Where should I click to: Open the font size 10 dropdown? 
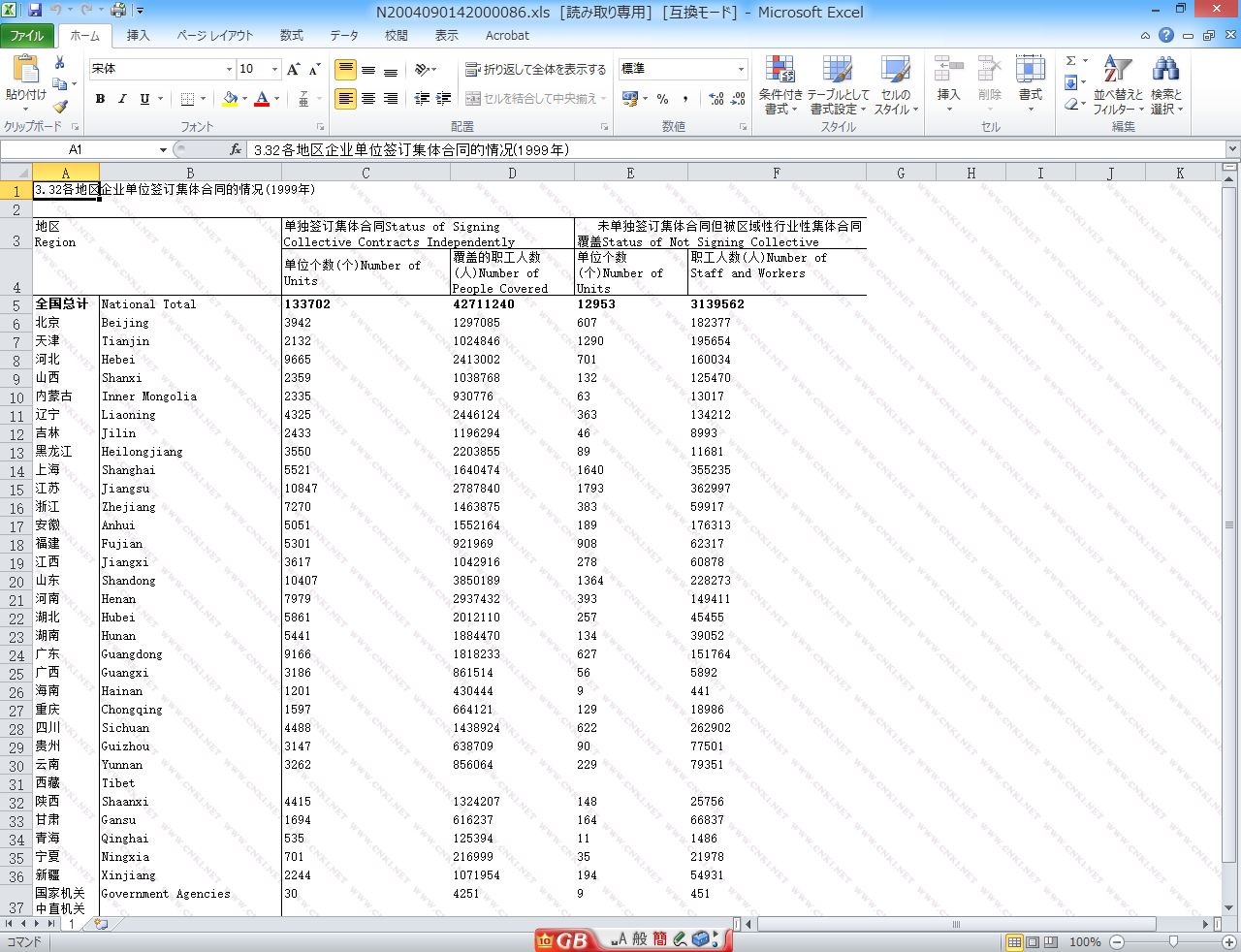[x=275, y=70]
